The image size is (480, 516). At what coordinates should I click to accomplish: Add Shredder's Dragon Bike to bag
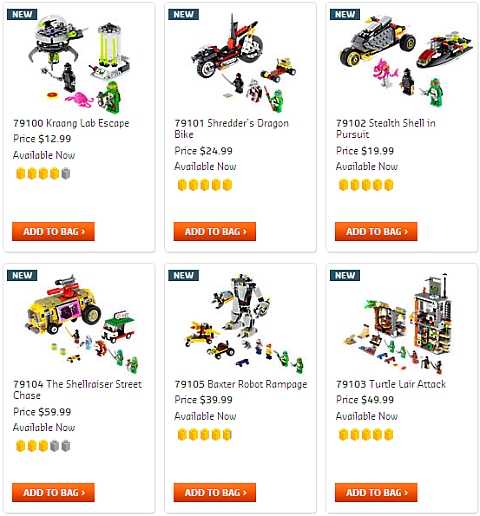(215, 231)
